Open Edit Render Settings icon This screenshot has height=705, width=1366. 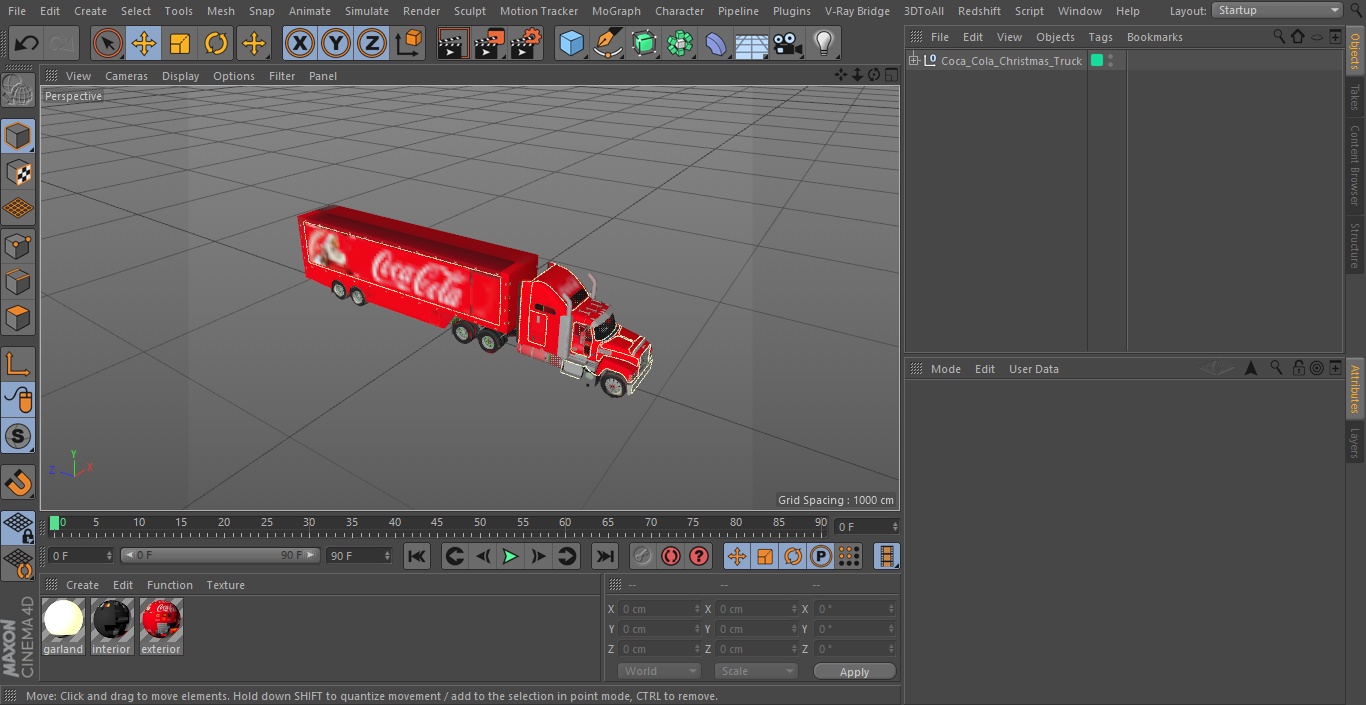tap(526, 43)
